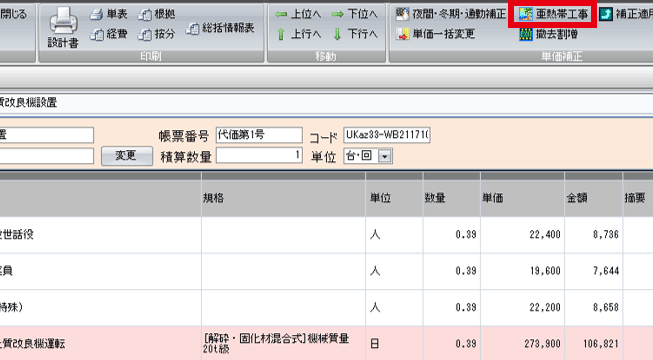This screenshot has width=653, height=360.
Task: Click the コード field UKaz33-WB21171
Action: [x=387, y=135]
